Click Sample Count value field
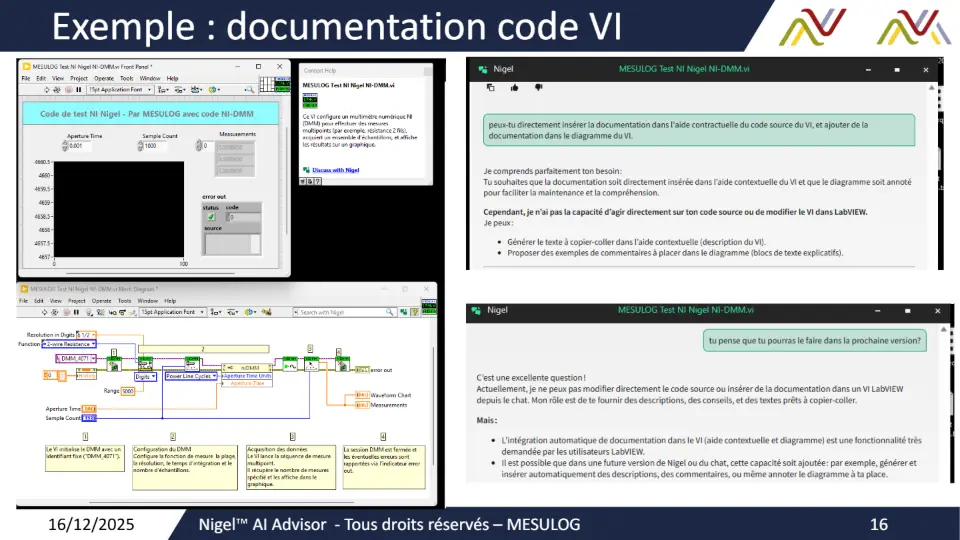The image size is (960, 540). (x=155, y=146)
